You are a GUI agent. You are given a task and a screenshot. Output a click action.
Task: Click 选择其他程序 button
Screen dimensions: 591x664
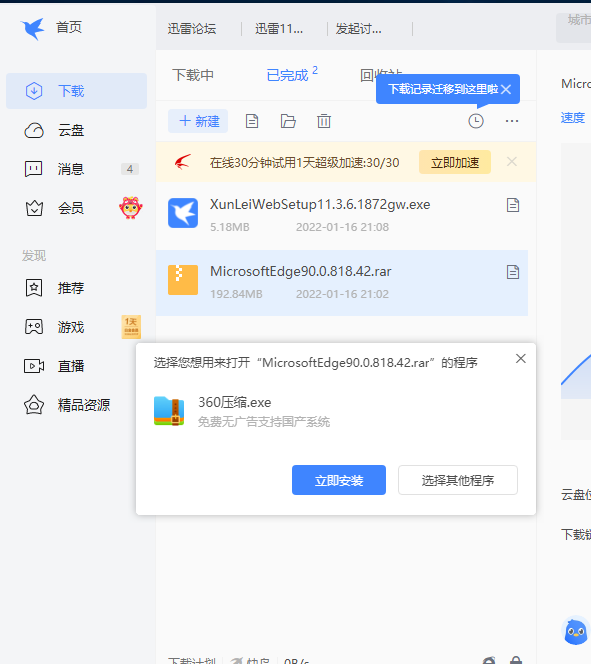458,480
